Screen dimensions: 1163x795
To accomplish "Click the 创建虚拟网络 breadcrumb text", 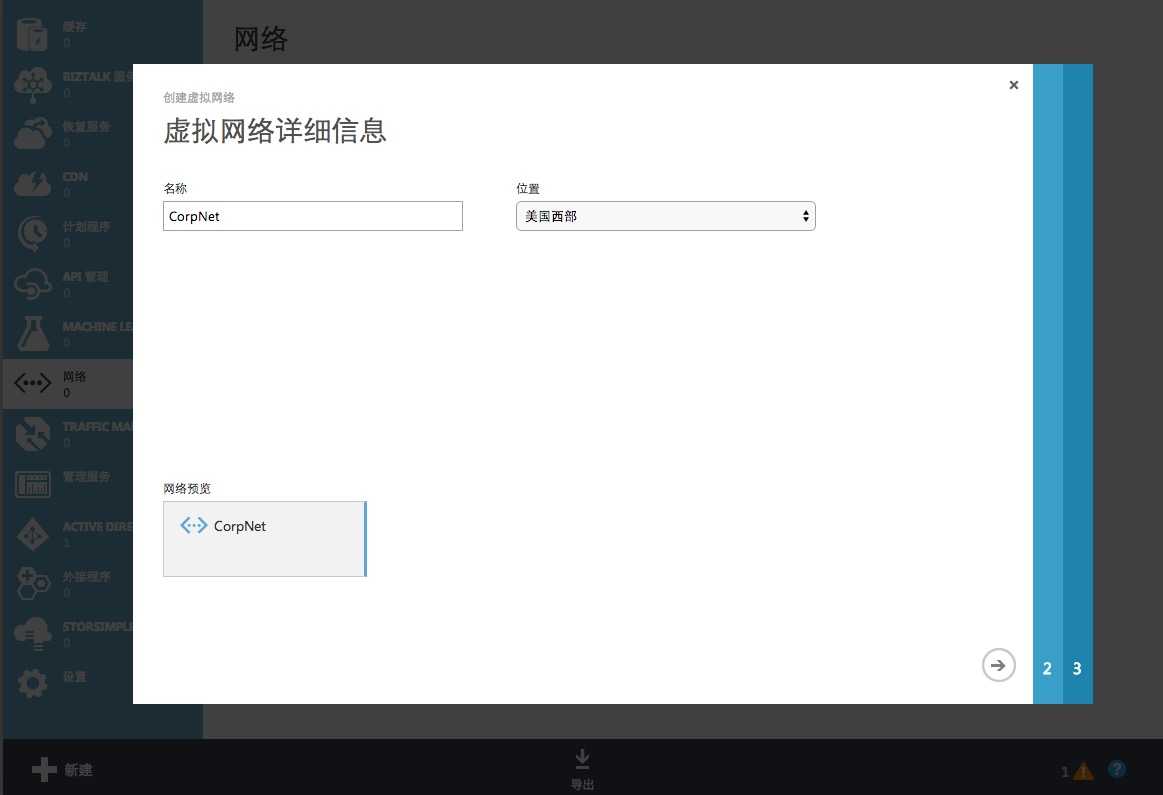I will (x=199, y=97).
